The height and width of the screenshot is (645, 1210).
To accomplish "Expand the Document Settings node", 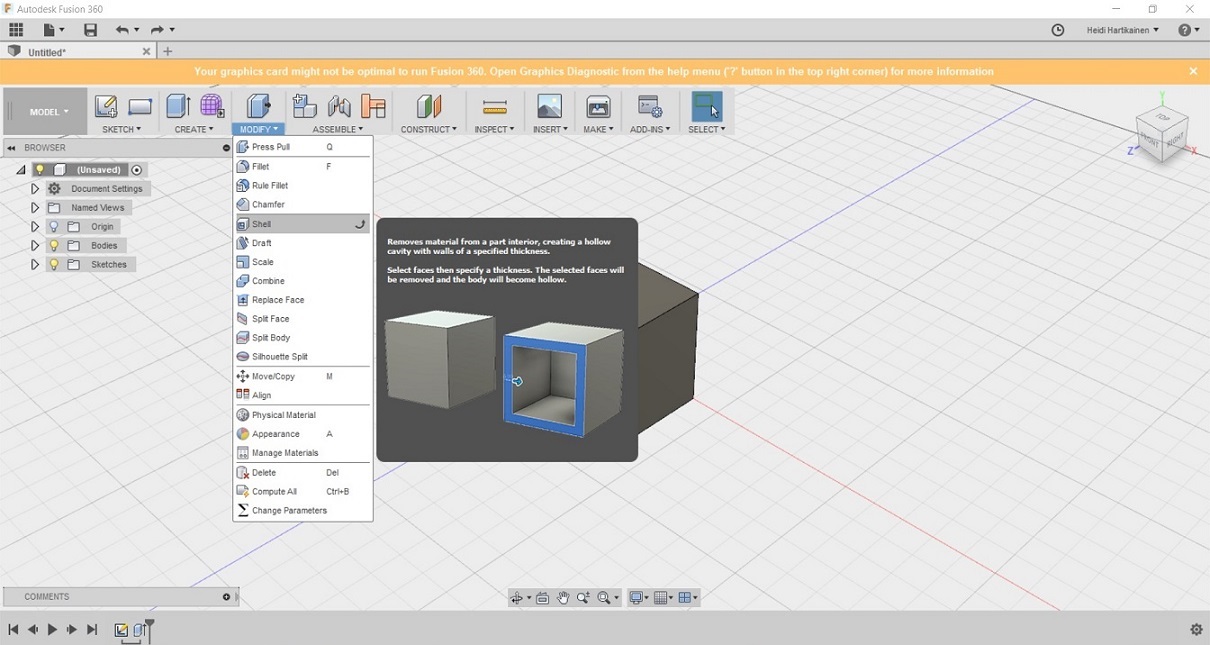I will 35,189.
